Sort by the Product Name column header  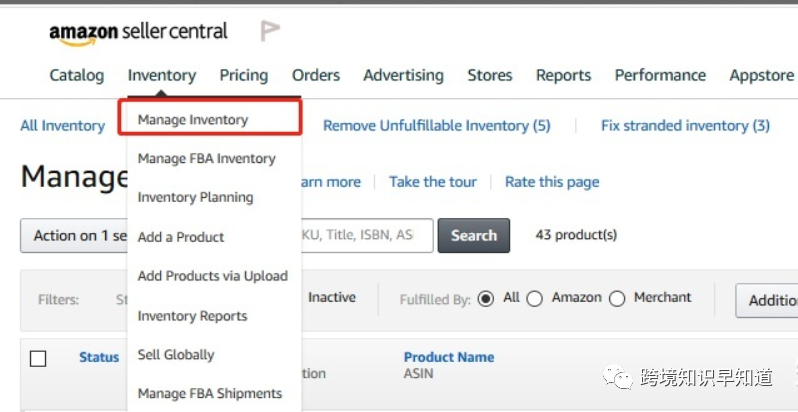(448, 357)
